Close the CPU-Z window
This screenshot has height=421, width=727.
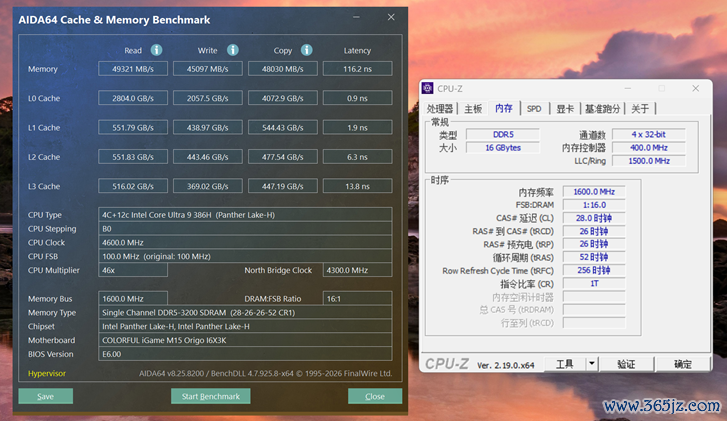[695, 88]
